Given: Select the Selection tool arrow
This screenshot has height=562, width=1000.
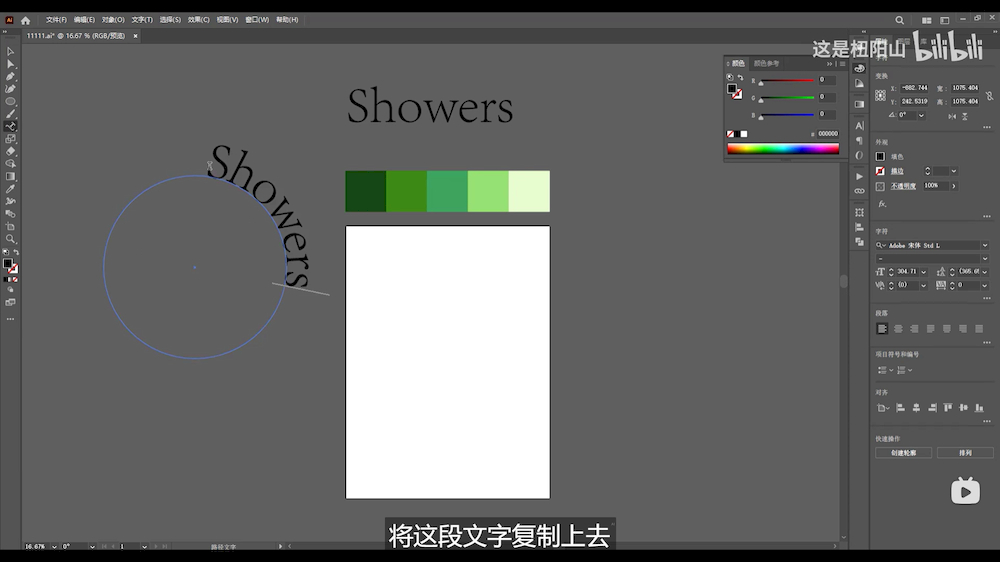Looking at the screenshot, I should (x=10, y=52).
